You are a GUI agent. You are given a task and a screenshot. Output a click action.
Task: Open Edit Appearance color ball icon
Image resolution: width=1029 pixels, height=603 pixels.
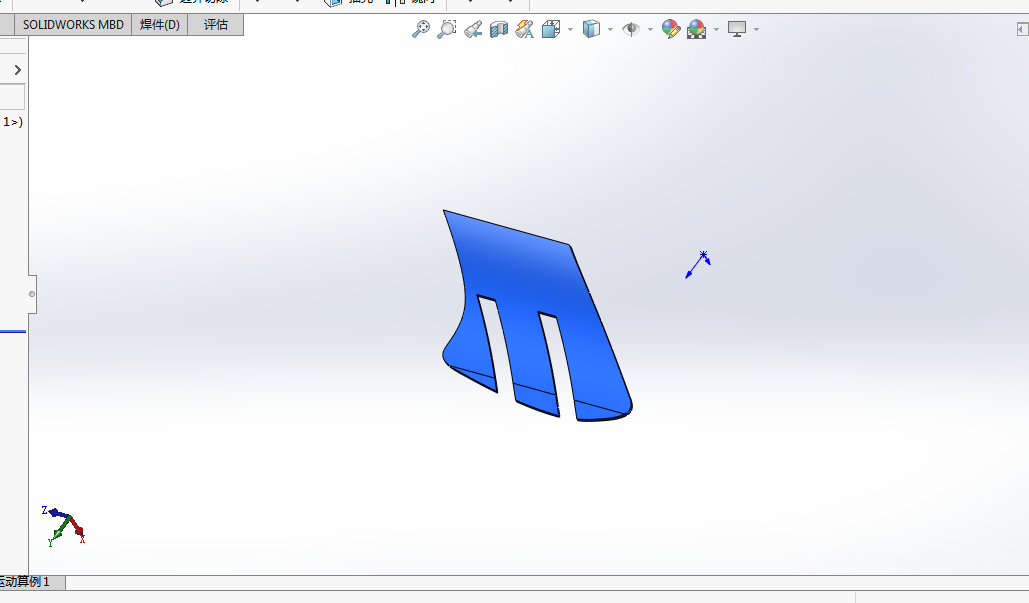(670, 30)
